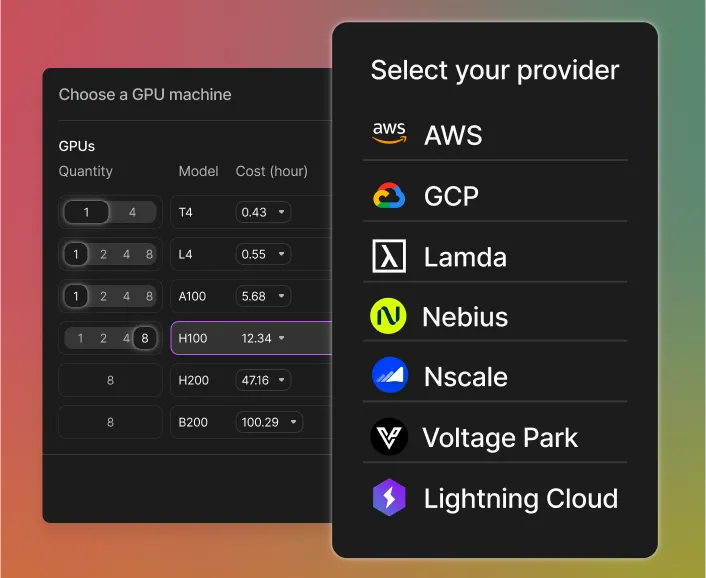Set H100 quantity to 1
This screenshot has width=706, height=578.
click(80, 338)
